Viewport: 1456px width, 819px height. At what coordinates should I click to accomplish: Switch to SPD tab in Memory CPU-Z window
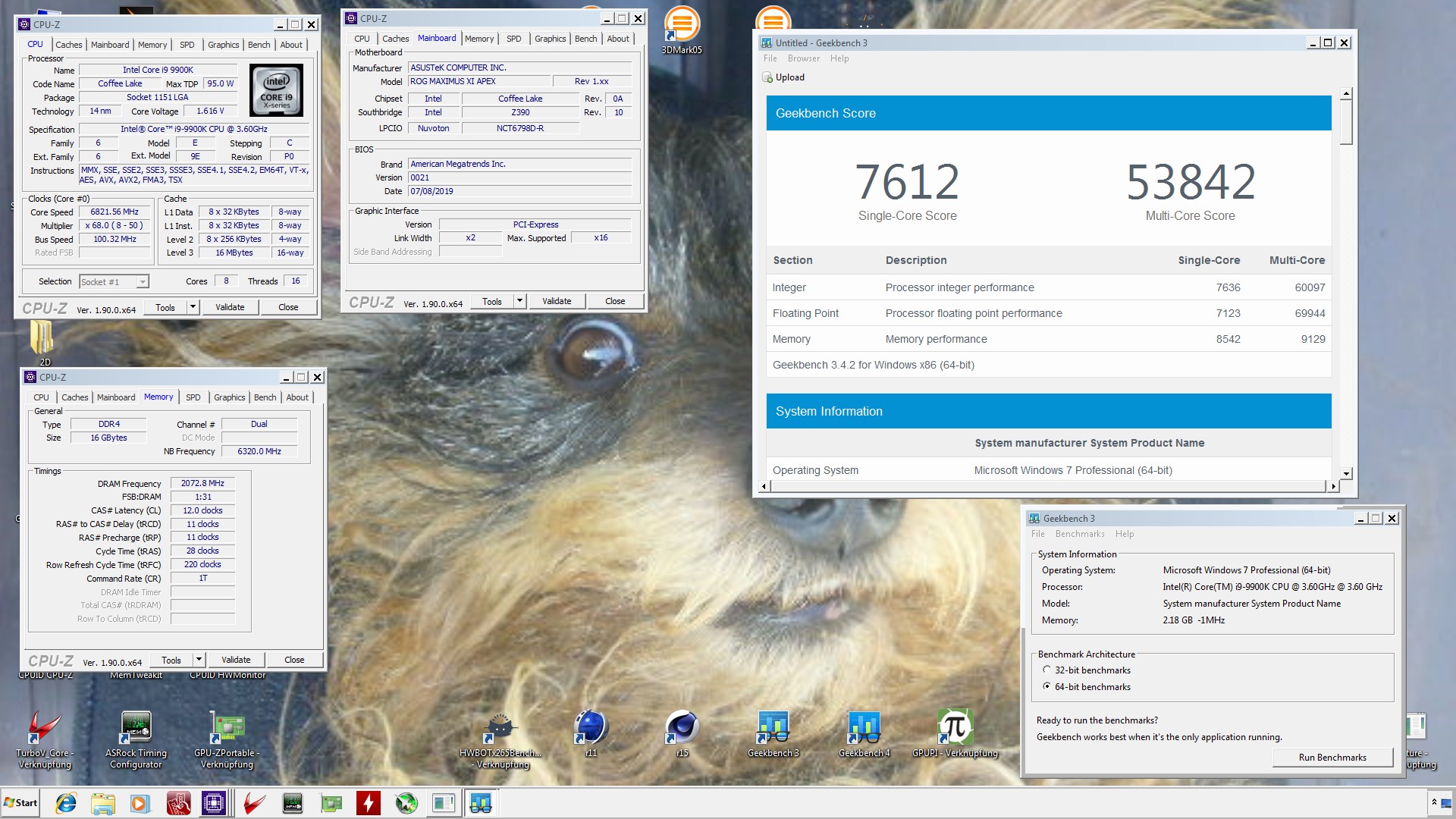[193, 397]
